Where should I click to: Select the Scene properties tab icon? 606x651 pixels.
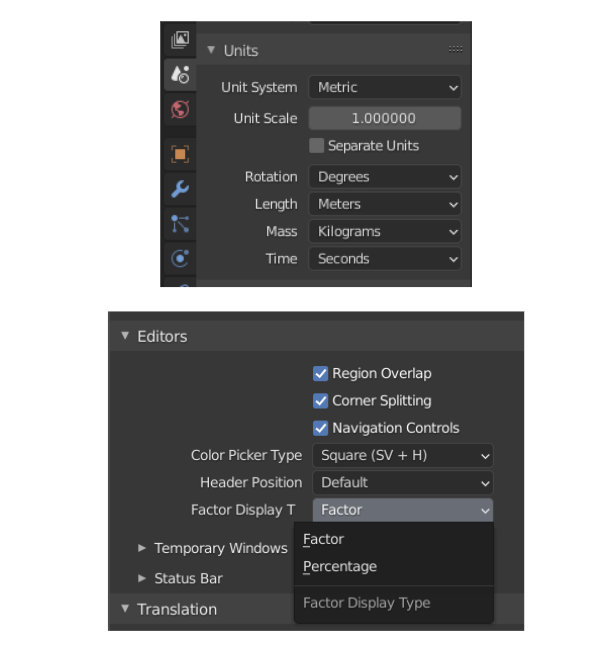point(180,75)
